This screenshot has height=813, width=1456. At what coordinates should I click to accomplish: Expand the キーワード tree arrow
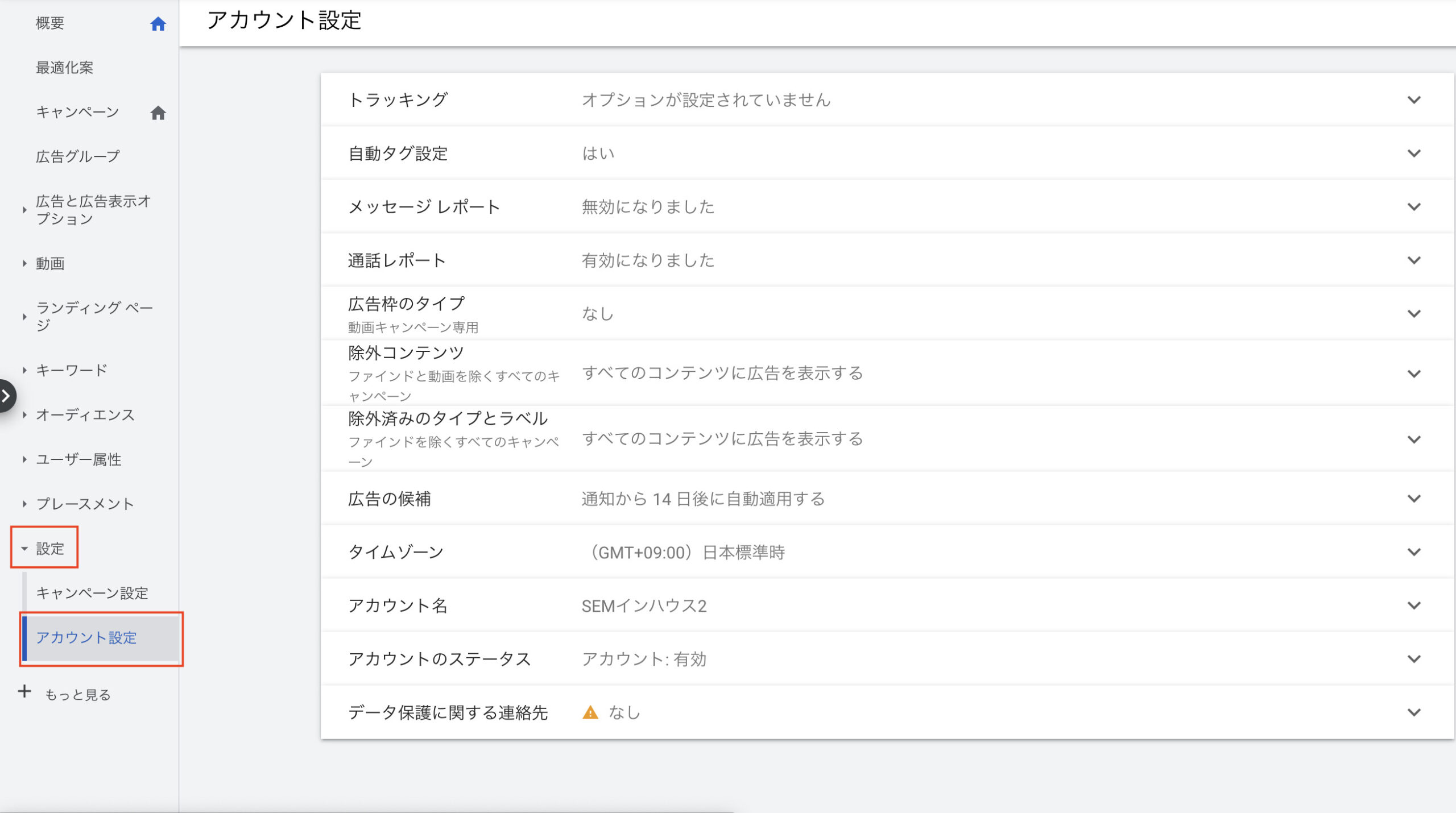(24, 370)
